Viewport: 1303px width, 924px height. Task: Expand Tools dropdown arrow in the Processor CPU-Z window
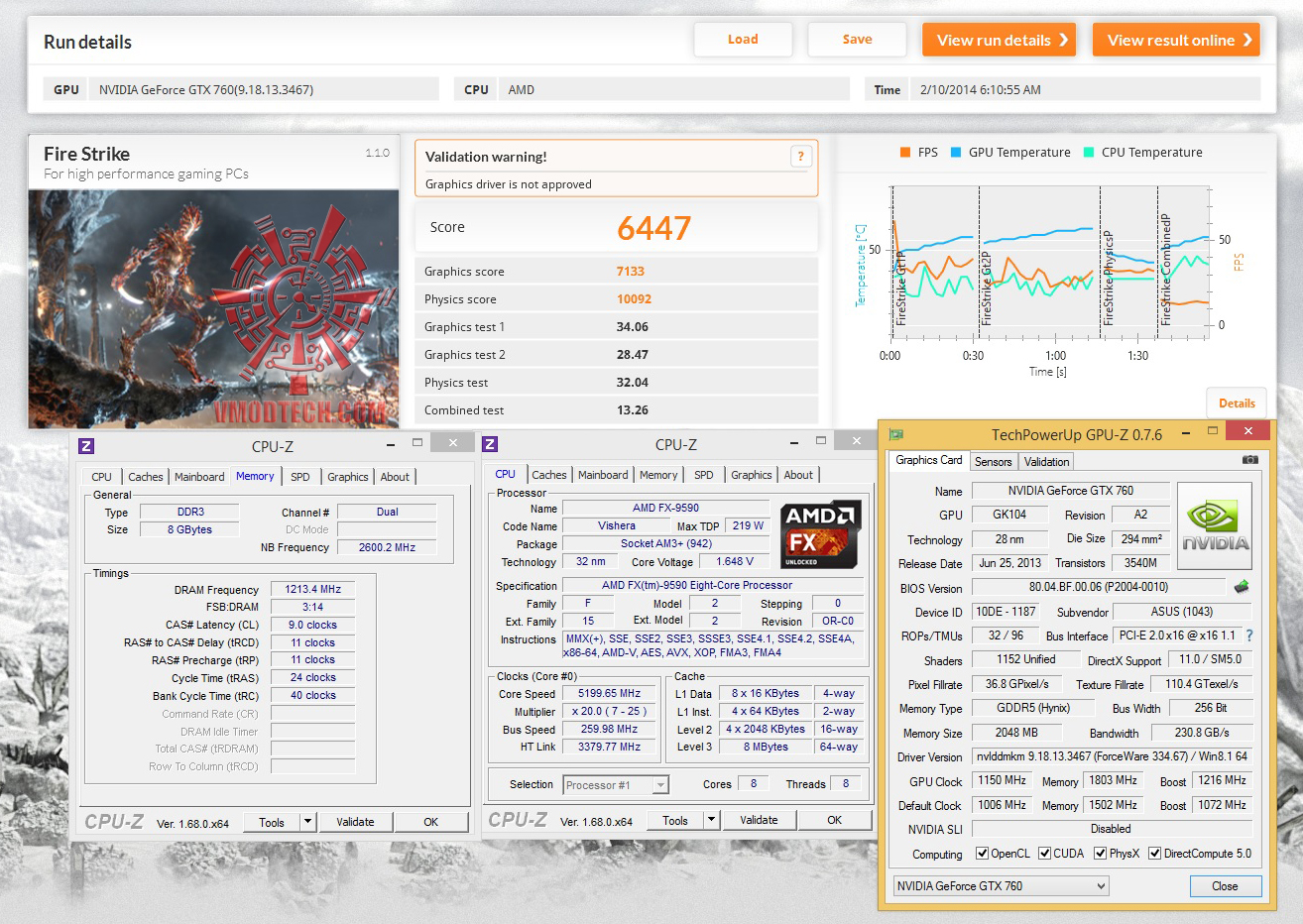click(711, 820)
